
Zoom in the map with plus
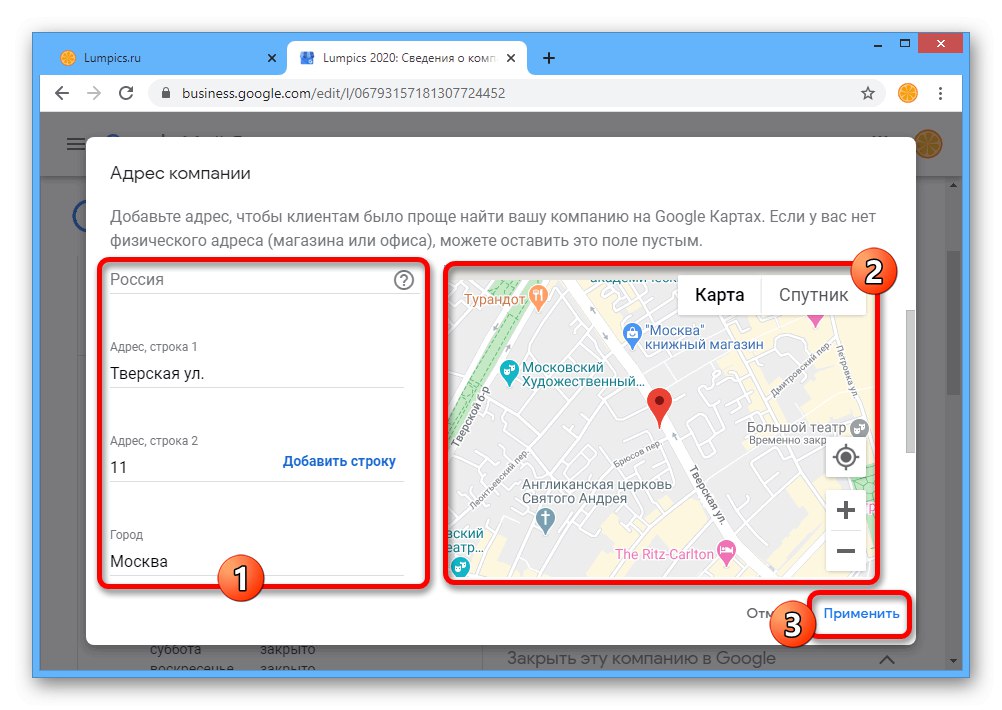[x=845, y=510]
